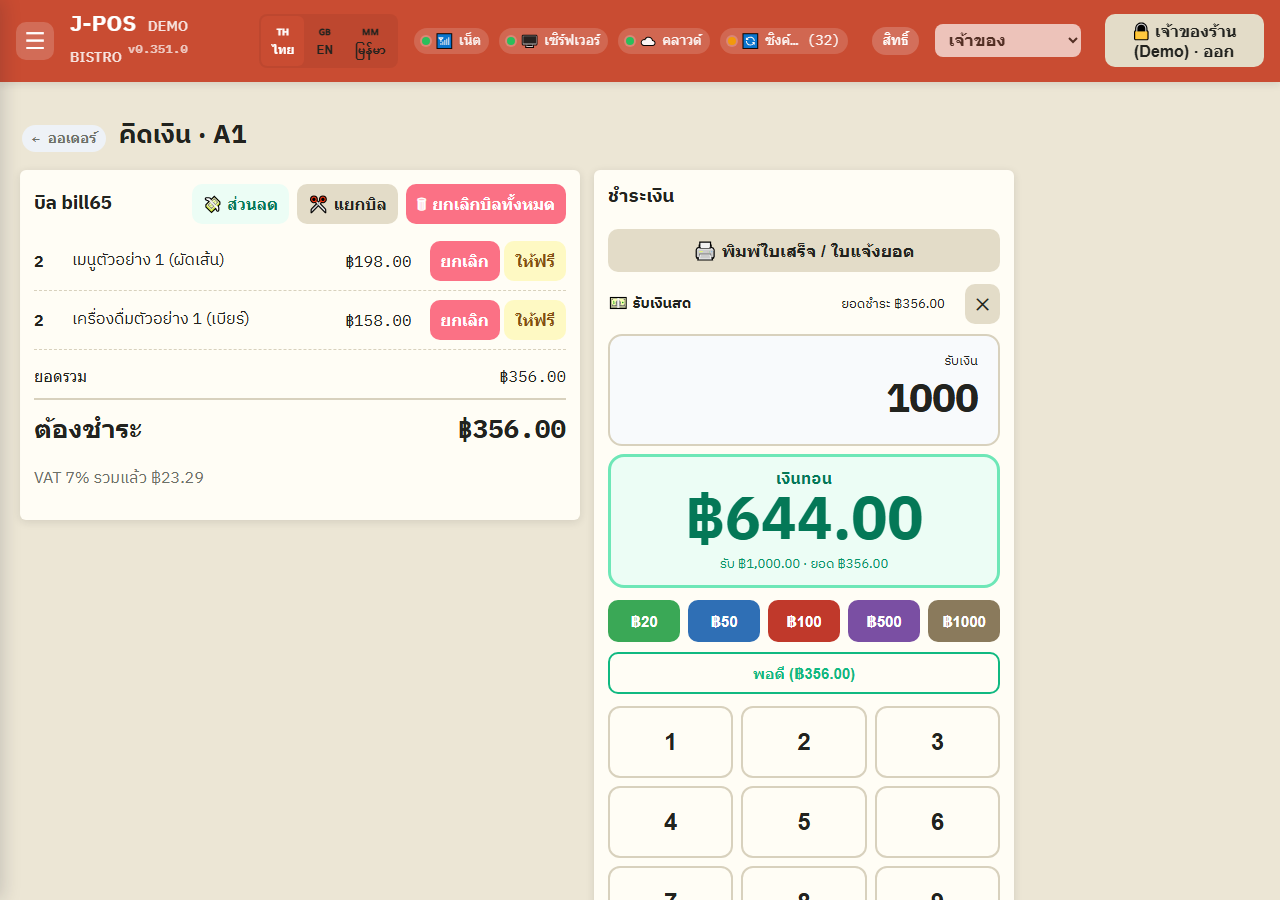Open the เจ้าของ role dropdown

[1008, 41]
